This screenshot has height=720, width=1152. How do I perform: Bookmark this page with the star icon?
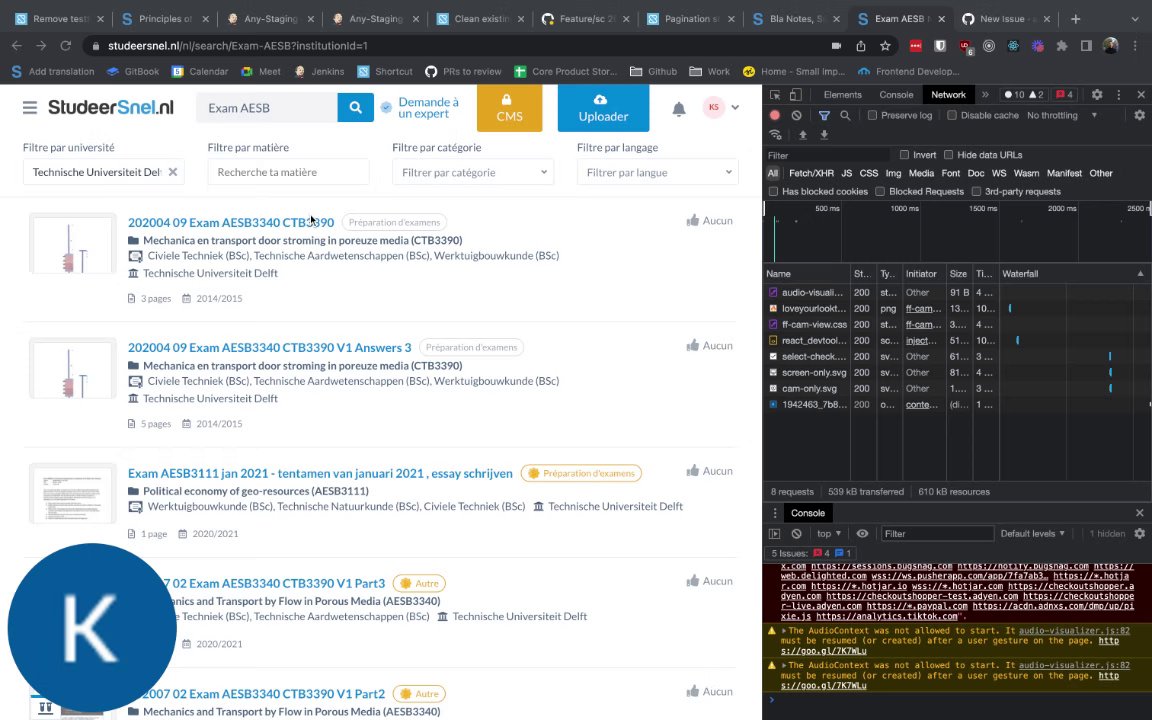click(x=885, y=46)
